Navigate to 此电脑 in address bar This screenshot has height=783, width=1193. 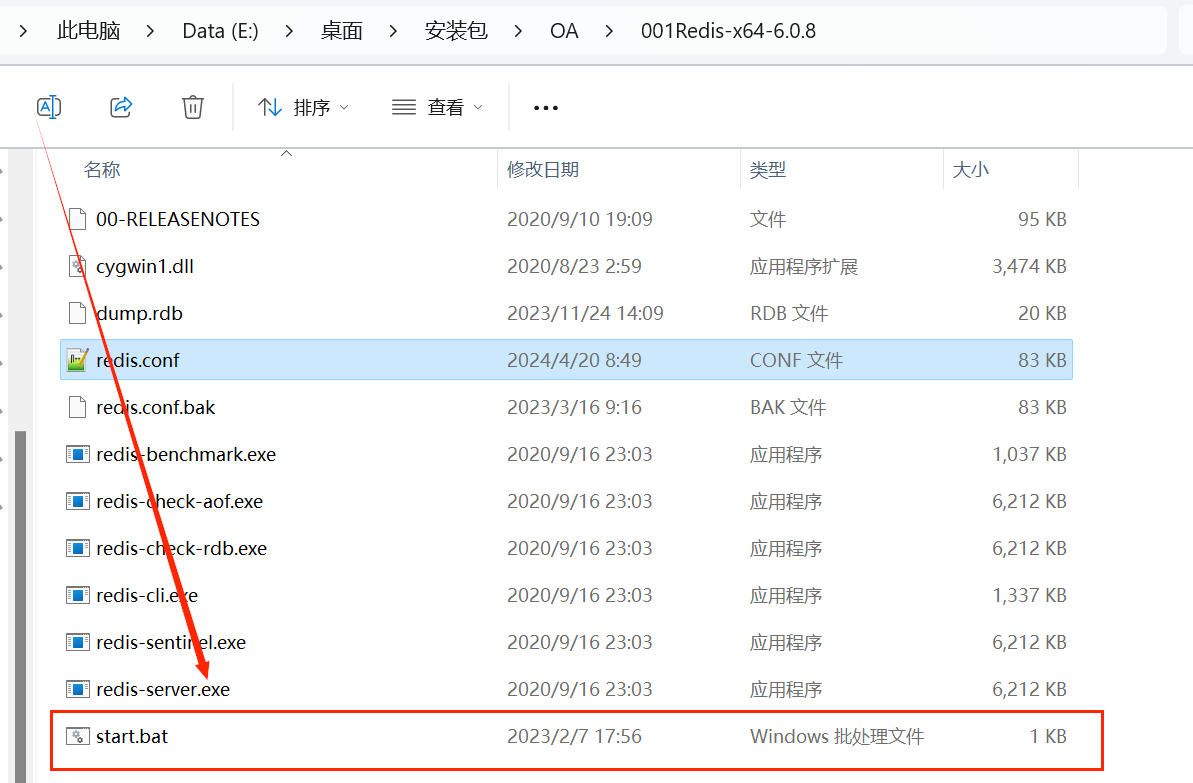click(88, 31)
